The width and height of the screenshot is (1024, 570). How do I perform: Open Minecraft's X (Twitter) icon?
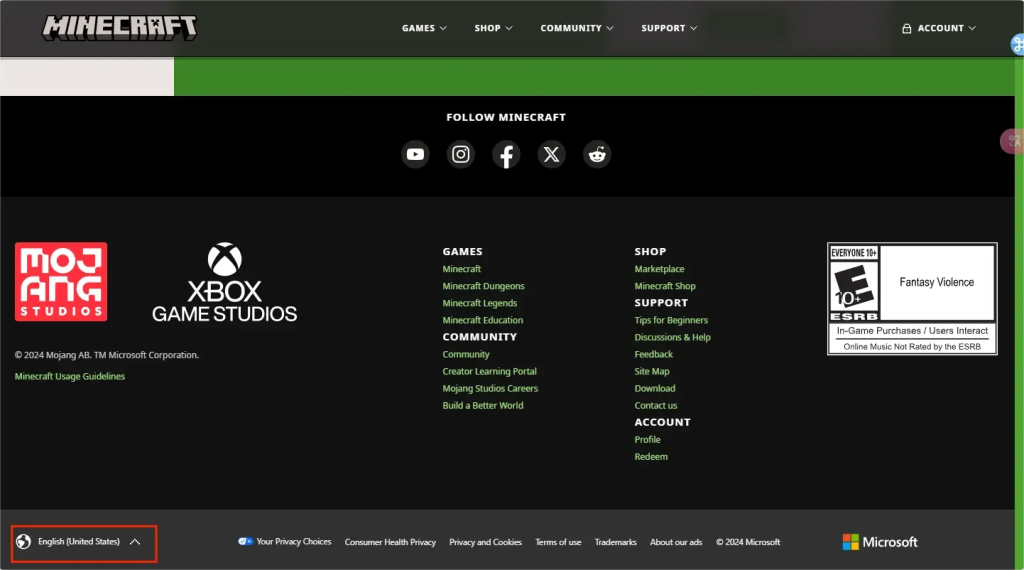pos(552,155)
